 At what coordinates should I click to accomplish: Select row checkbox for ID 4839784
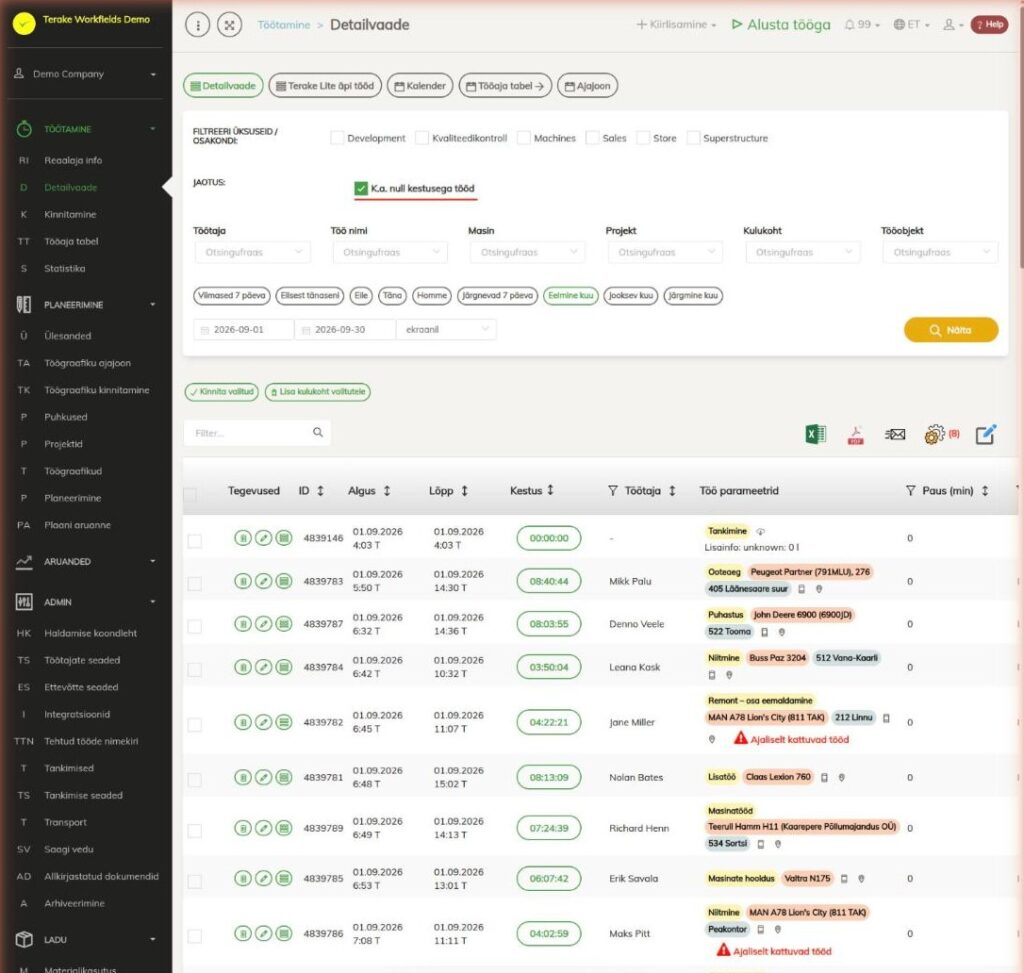click(x=195, y=669)
